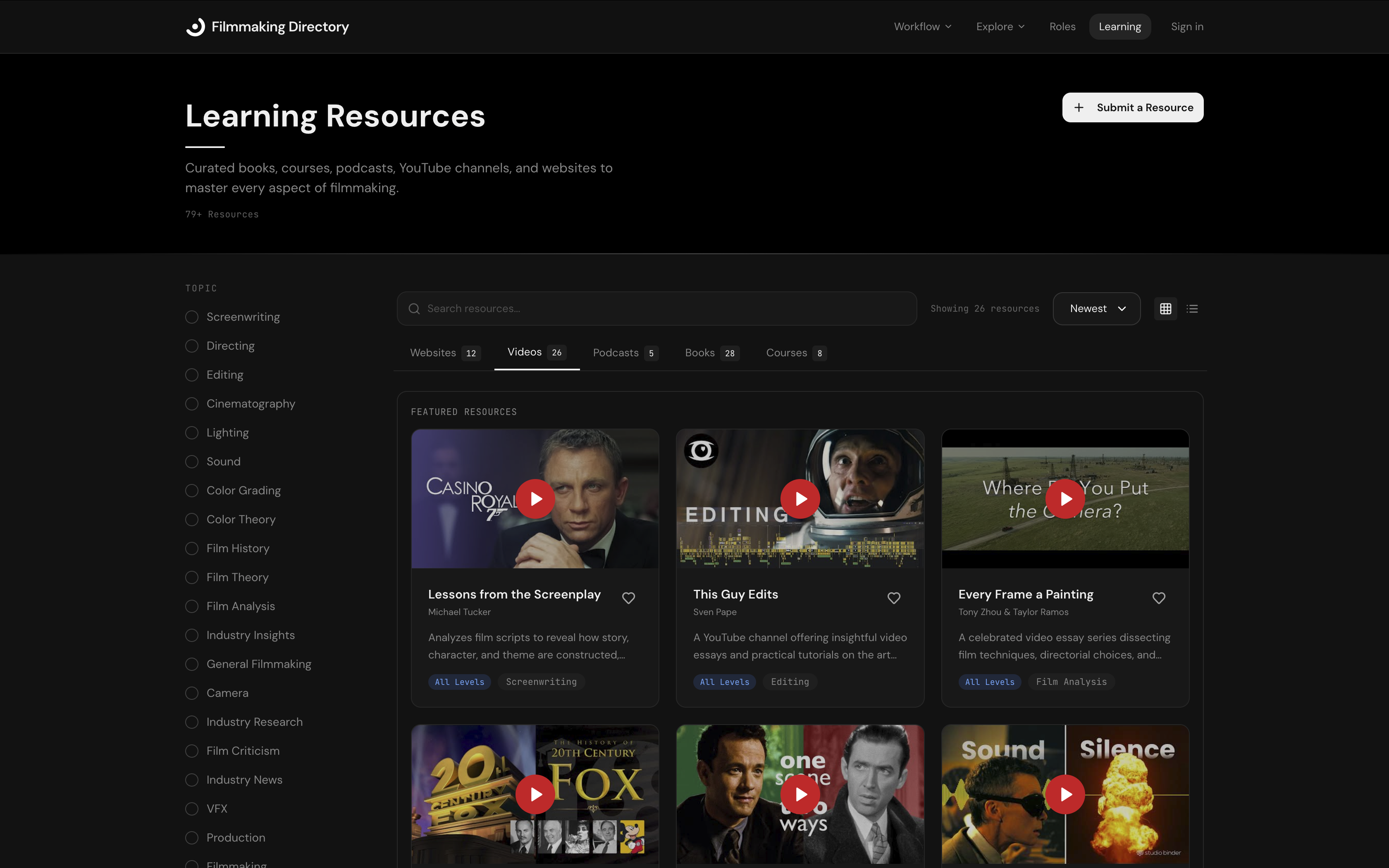
Task: Expand the Explore menu
Action: 1000,26
